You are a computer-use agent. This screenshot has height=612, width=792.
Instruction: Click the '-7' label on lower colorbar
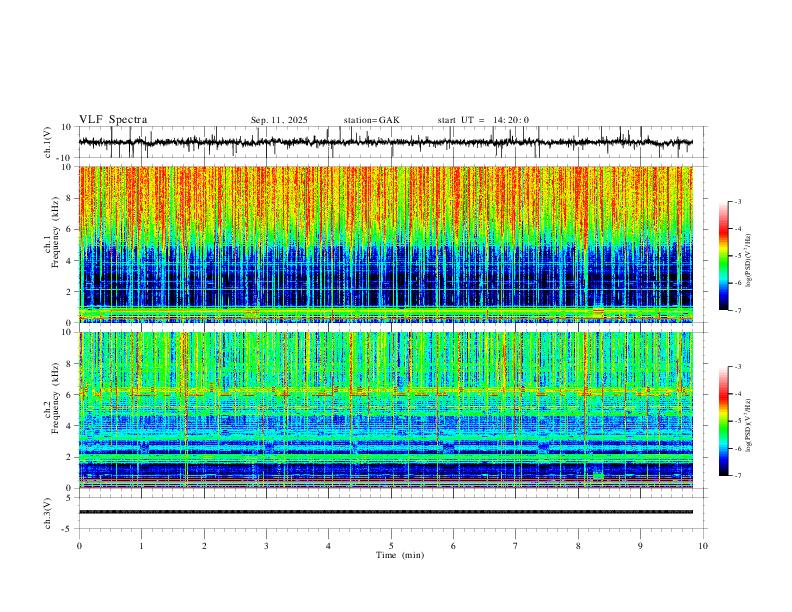(x=738, y=476)
